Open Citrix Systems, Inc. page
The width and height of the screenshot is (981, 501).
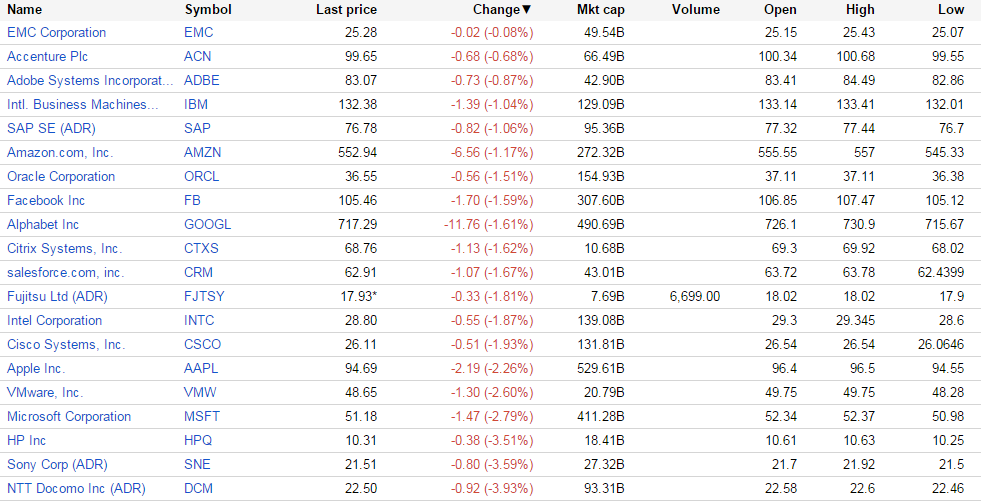(x=64, y=249)
